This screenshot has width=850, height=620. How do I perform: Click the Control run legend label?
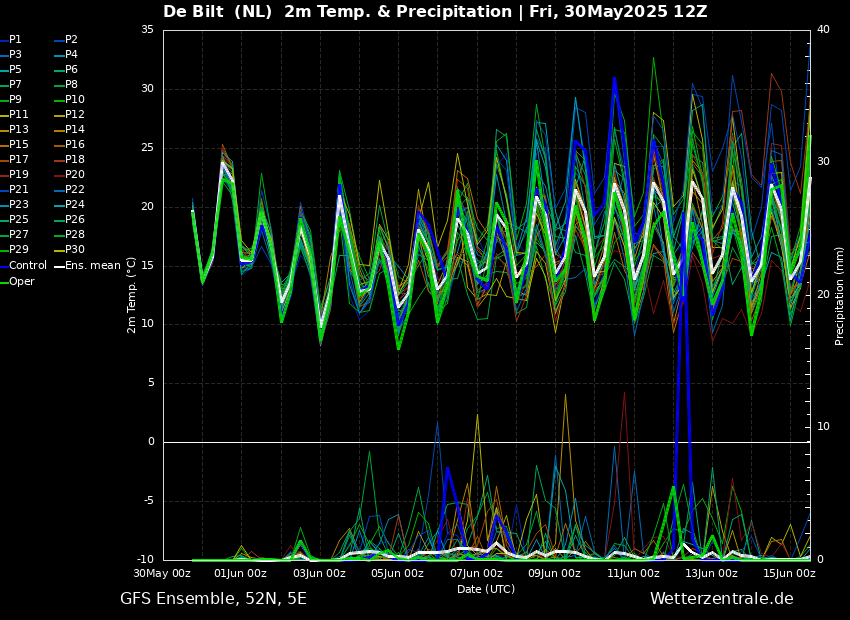28,266
